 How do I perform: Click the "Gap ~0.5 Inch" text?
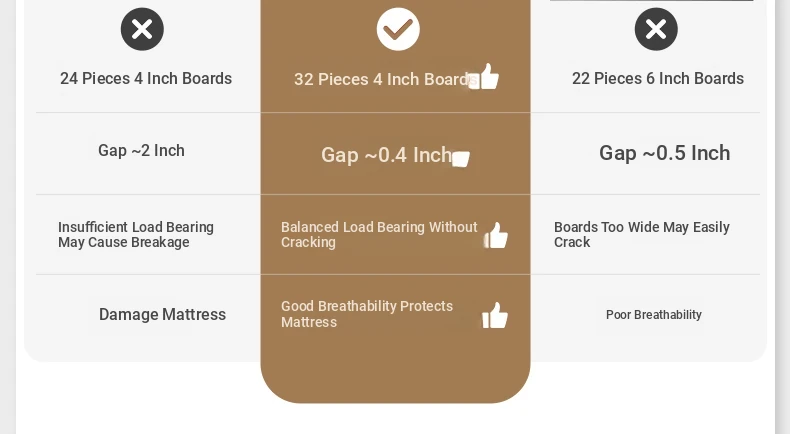(x=664, y=153)
